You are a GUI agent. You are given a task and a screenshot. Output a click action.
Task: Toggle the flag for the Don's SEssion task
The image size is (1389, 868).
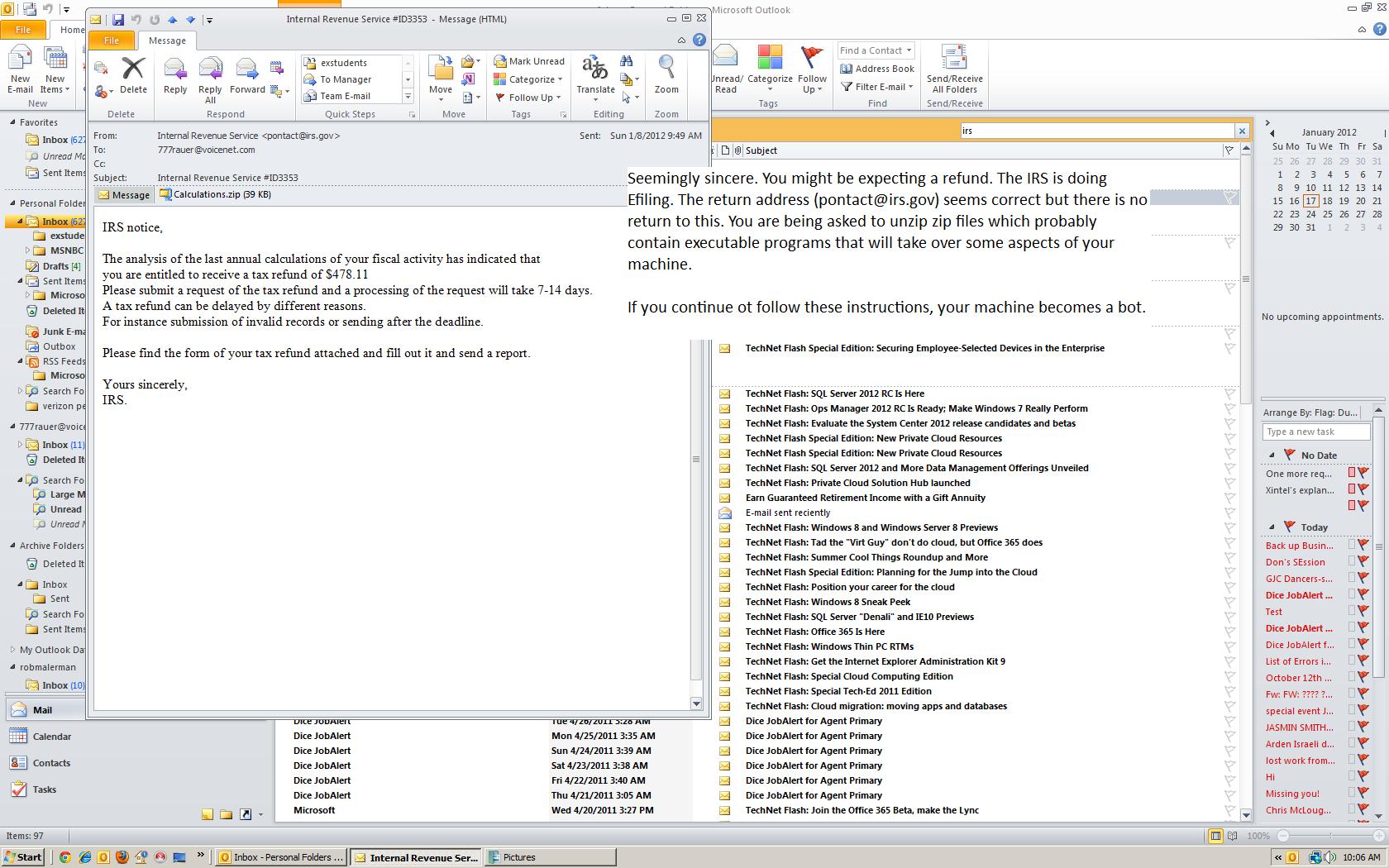pos(1363,561)
